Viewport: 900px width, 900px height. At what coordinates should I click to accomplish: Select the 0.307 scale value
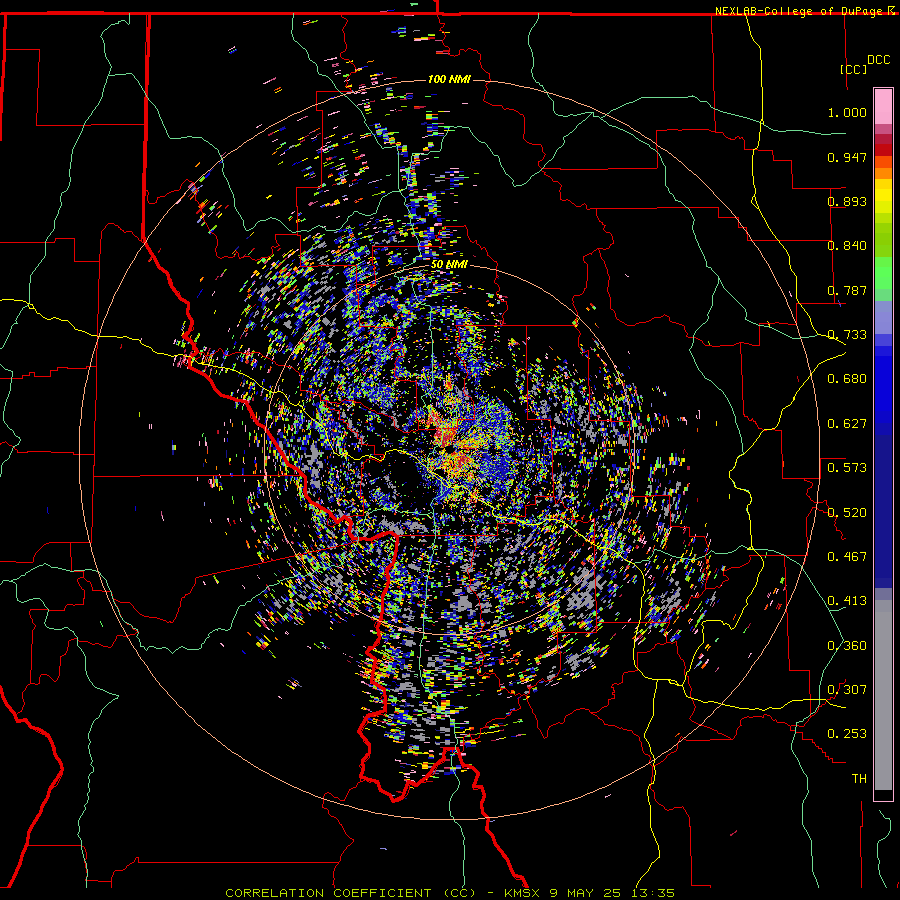[x=847, y=690]
